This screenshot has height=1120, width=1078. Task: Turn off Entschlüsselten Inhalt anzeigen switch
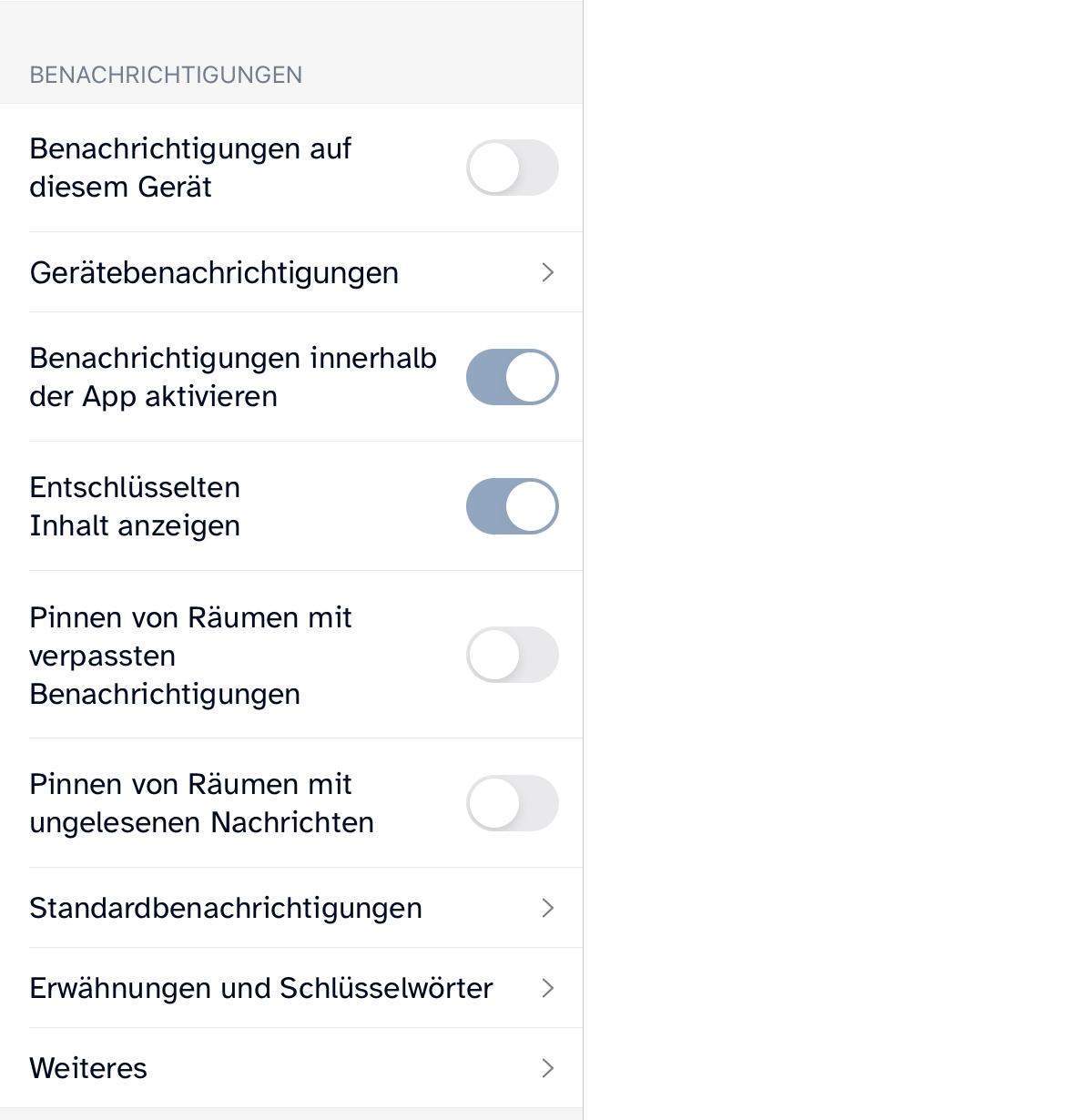click(512, 506)
